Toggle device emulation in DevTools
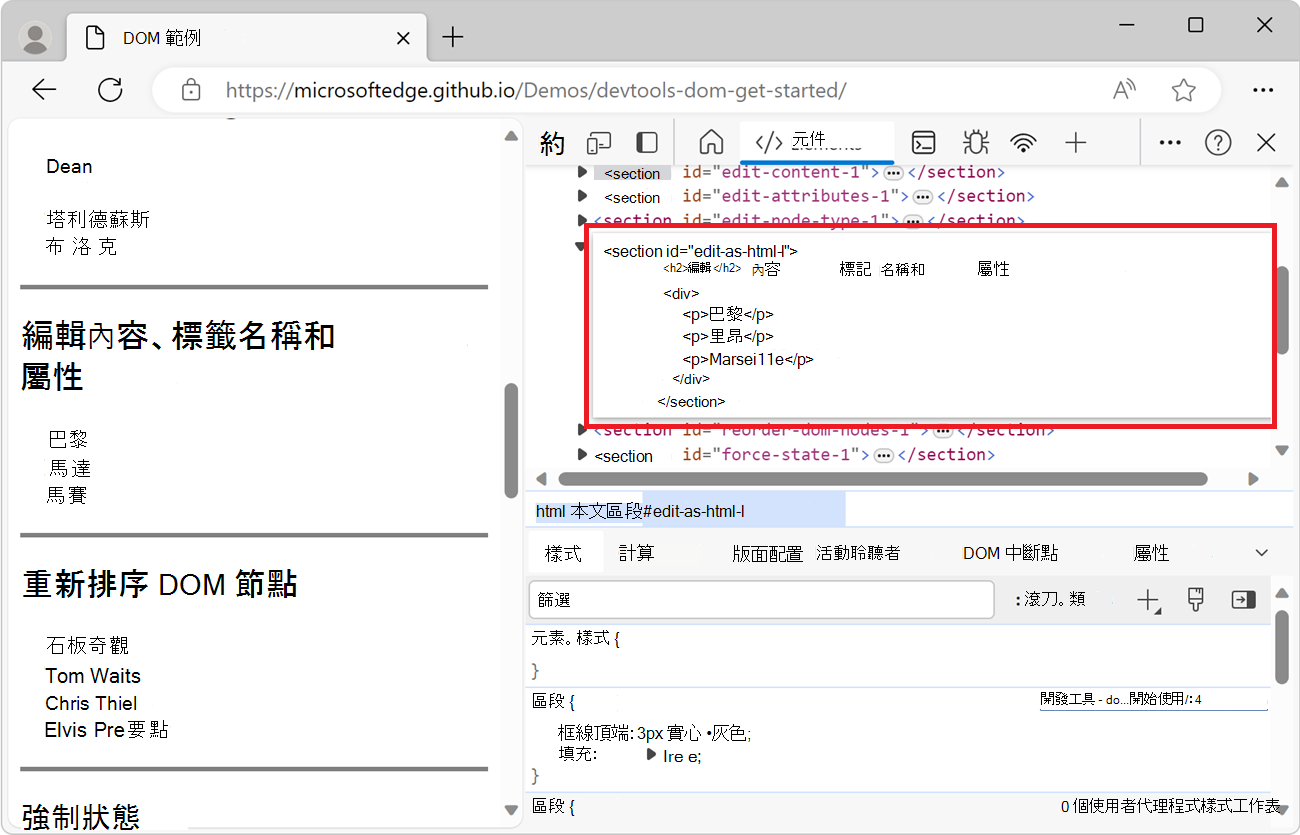1300x835 pixels. (x=599, y=143)
